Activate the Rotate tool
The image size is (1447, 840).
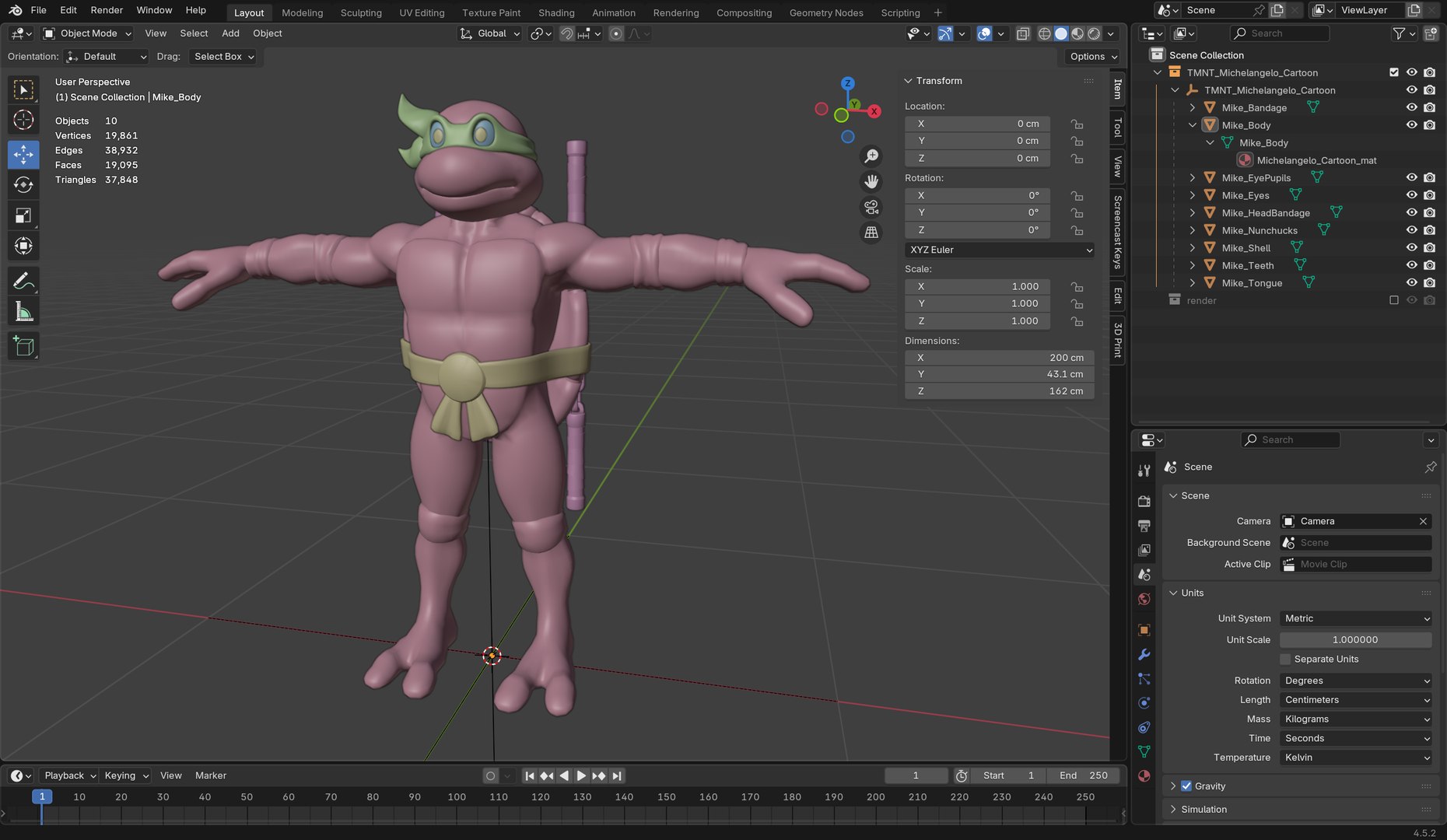[23, 184]
